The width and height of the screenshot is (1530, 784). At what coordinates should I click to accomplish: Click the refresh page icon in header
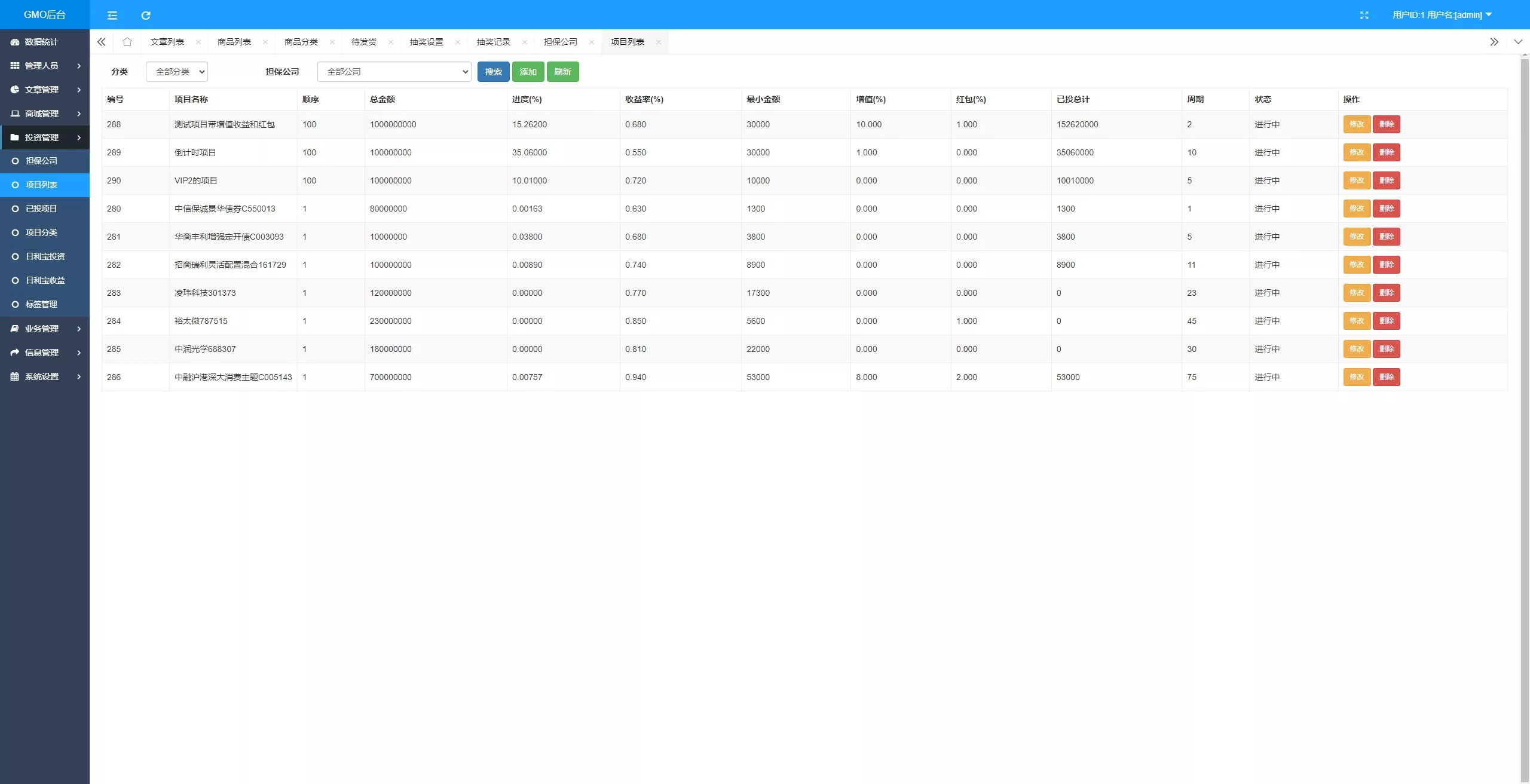145,15
